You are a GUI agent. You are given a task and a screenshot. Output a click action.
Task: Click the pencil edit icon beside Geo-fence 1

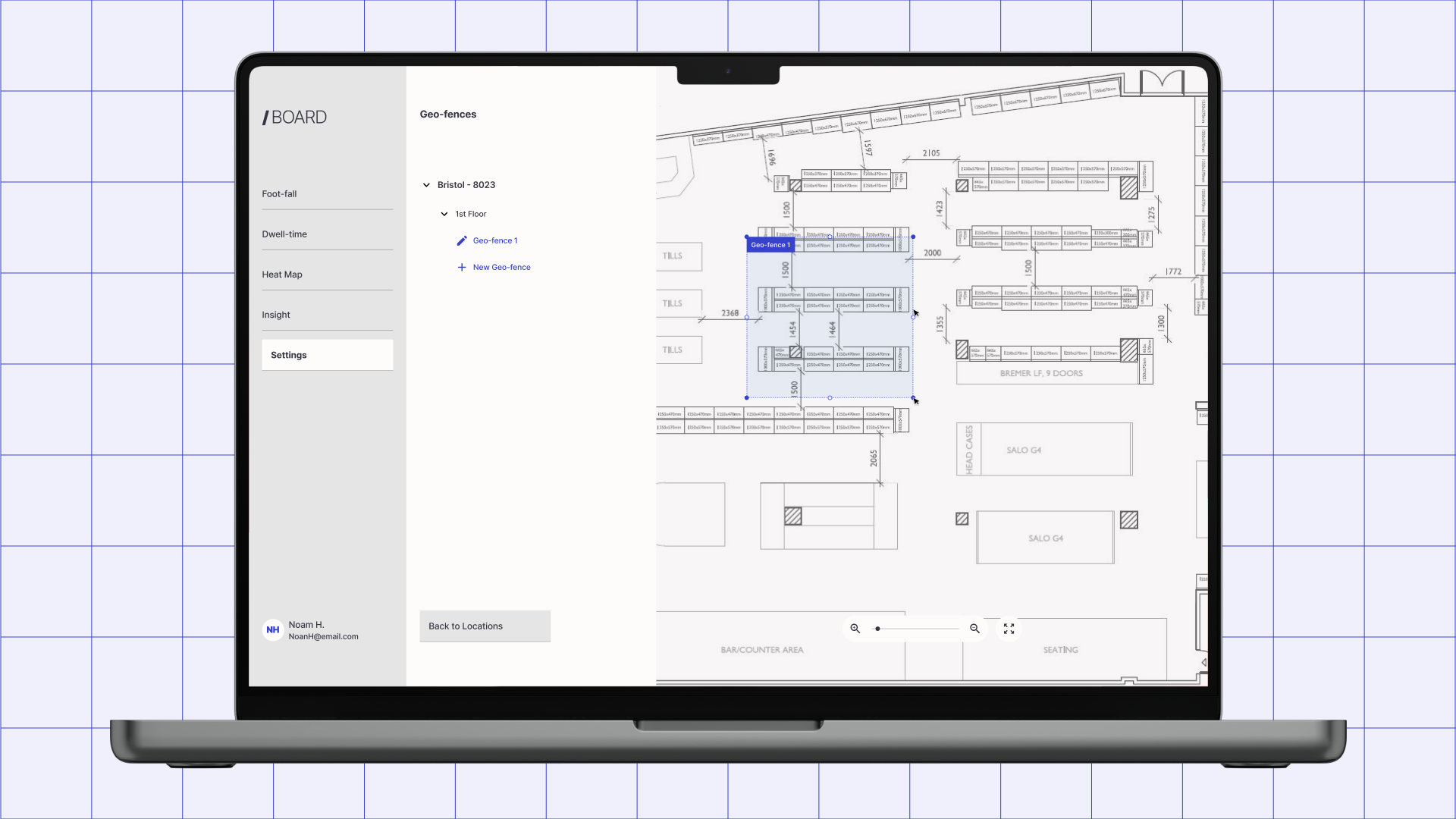click(x=462, y=240)
